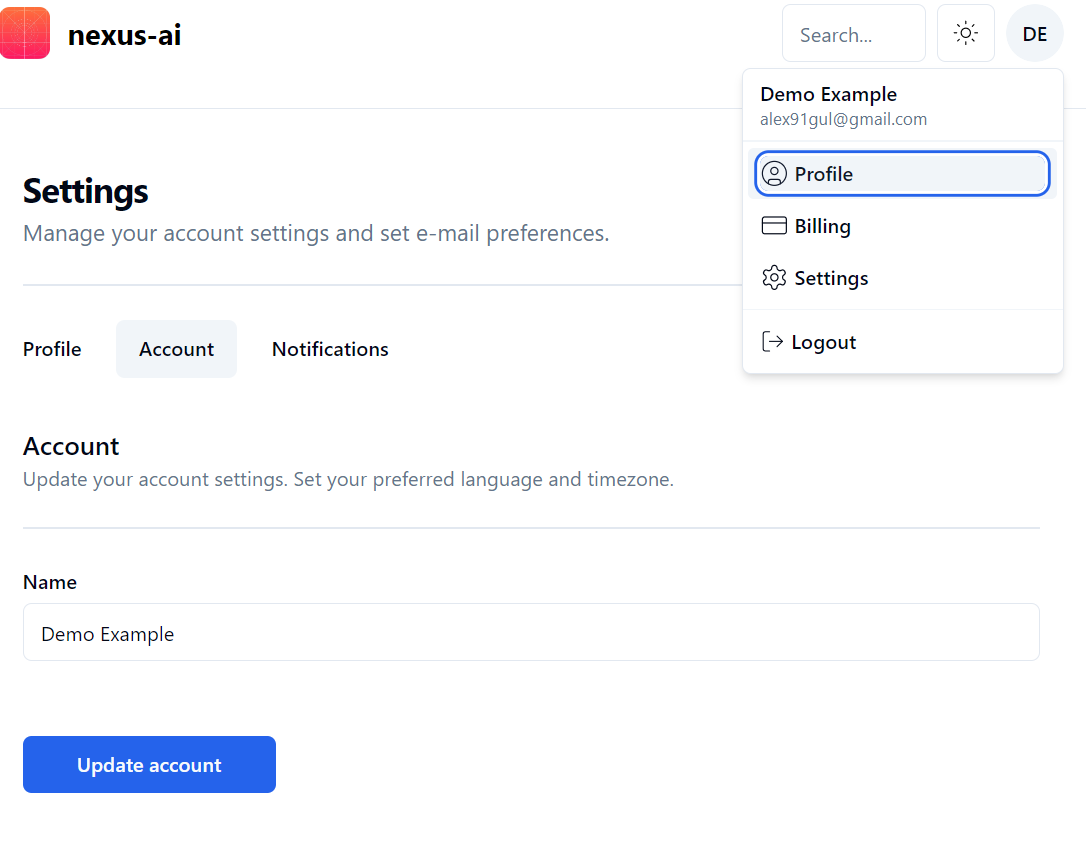Click the Name input containing Demo Example
The width and height of the screenshot is (1086, 848).
(531, 633)
